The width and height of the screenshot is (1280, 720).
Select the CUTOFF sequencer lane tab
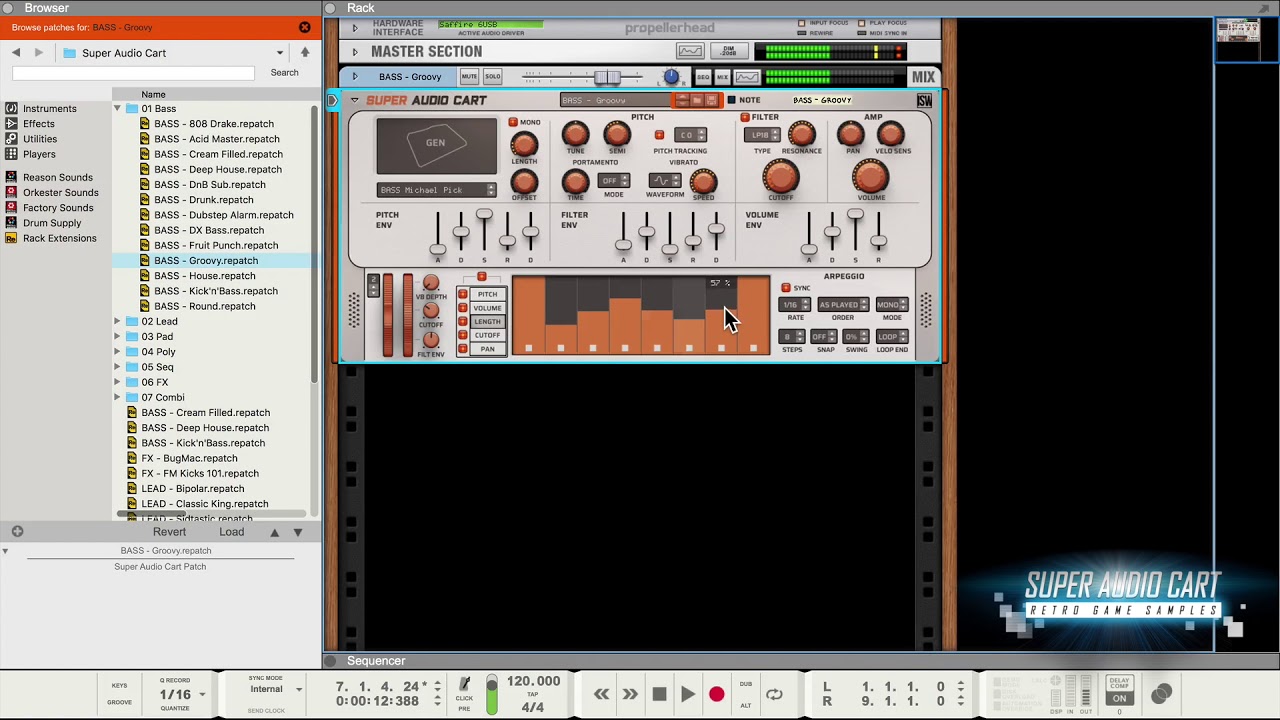point(487,335)
